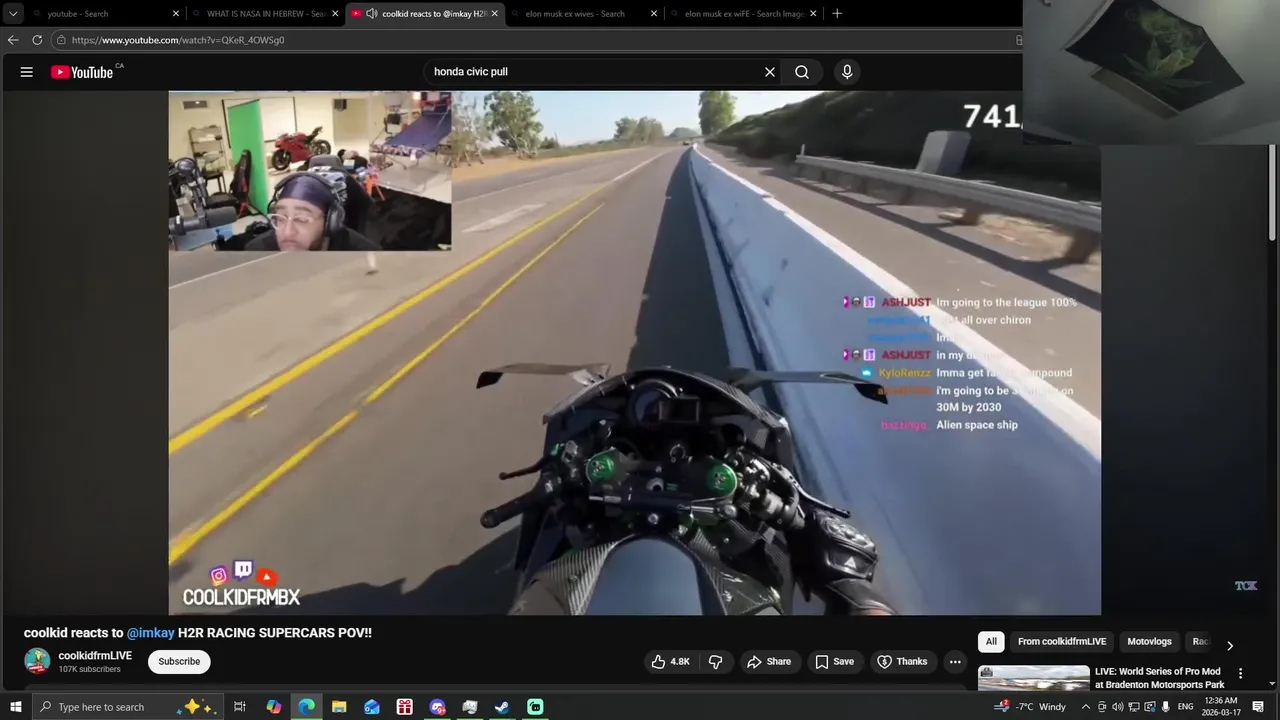The image size is (1280, 720).
Task: Open the Windows Start menu
Action: 15,707
